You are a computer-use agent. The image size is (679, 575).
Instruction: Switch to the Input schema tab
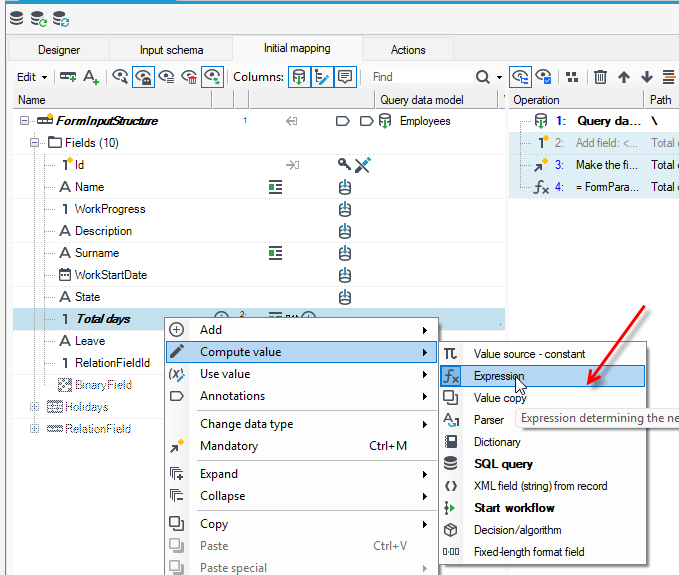click(x=171, y=50)
